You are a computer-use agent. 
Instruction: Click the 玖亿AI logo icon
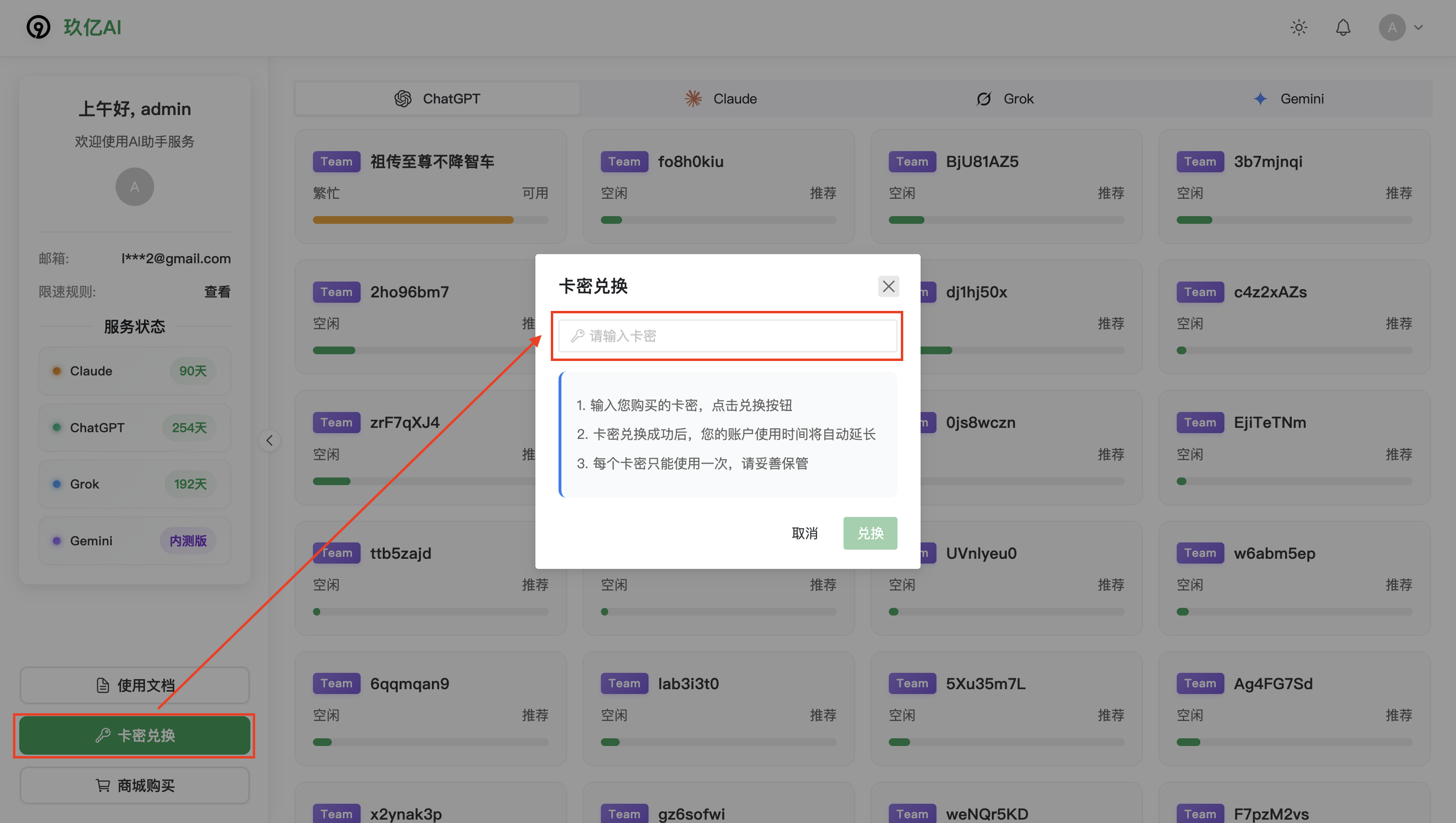click(x=39, y=27)
